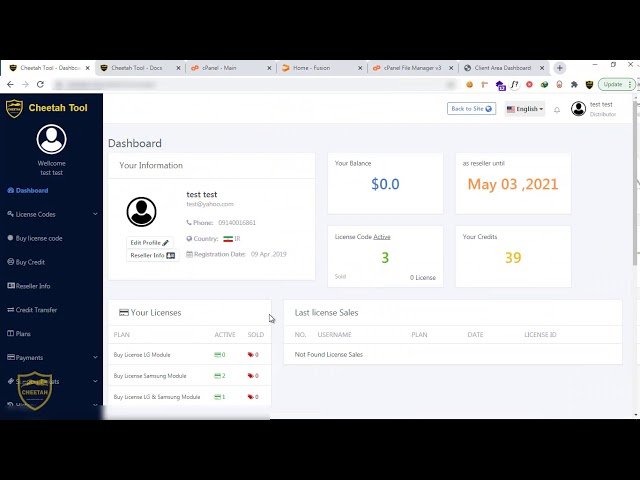Click the Your Licenses card header icon
The height and width of the screenshot is (480, 640).
(x=124, y=313)
